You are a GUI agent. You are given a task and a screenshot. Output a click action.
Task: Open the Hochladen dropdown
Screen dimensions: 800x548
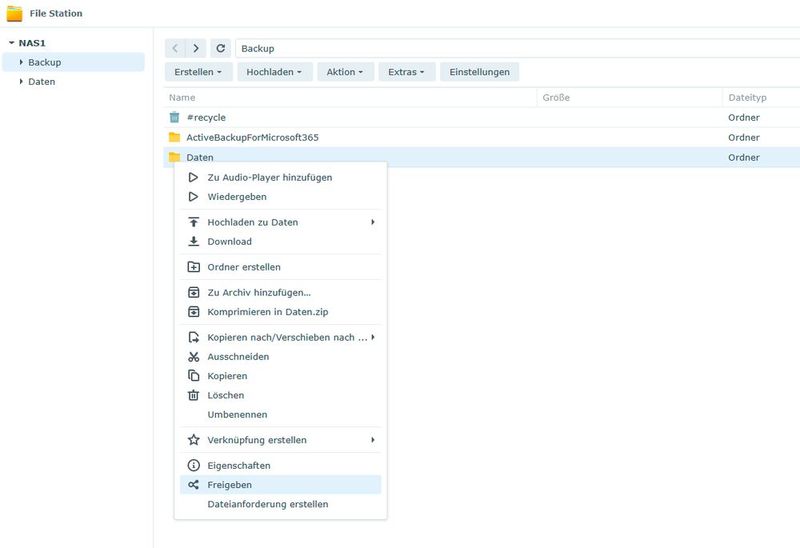click(x=274, y=72)
